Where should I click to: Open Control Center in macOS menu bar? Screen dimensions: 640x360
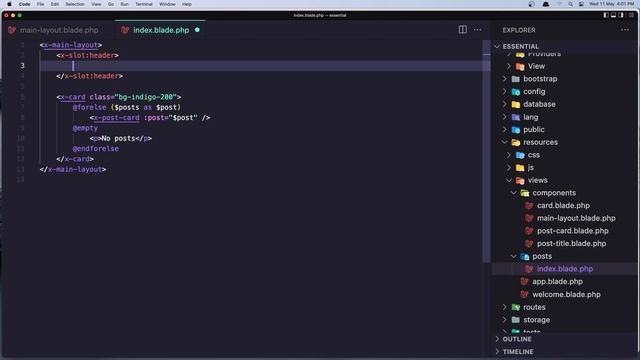coord(581,4)
